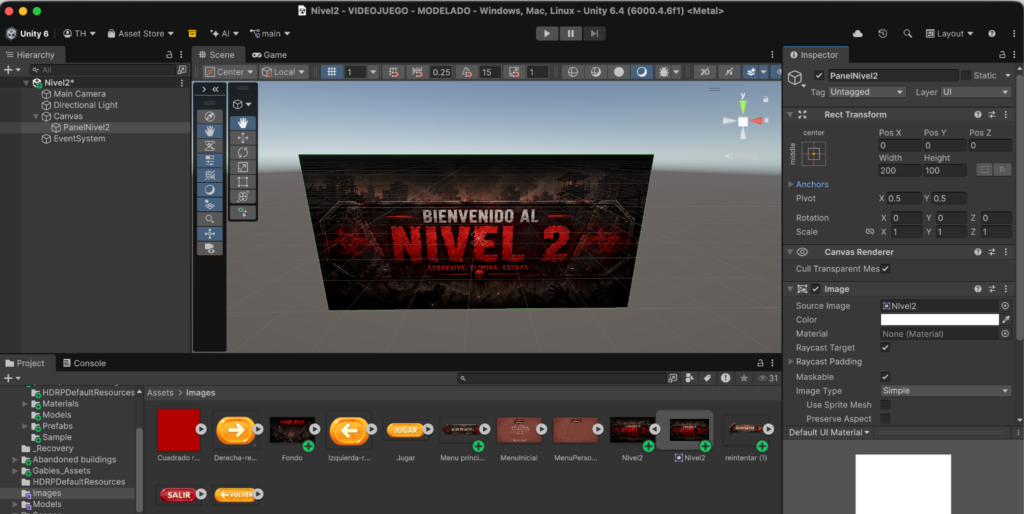Enable Use Sprite Mesh checkbox
The width and height of the screenshot is (1024, 514).
pyautogui.click(x=886, y=405)
